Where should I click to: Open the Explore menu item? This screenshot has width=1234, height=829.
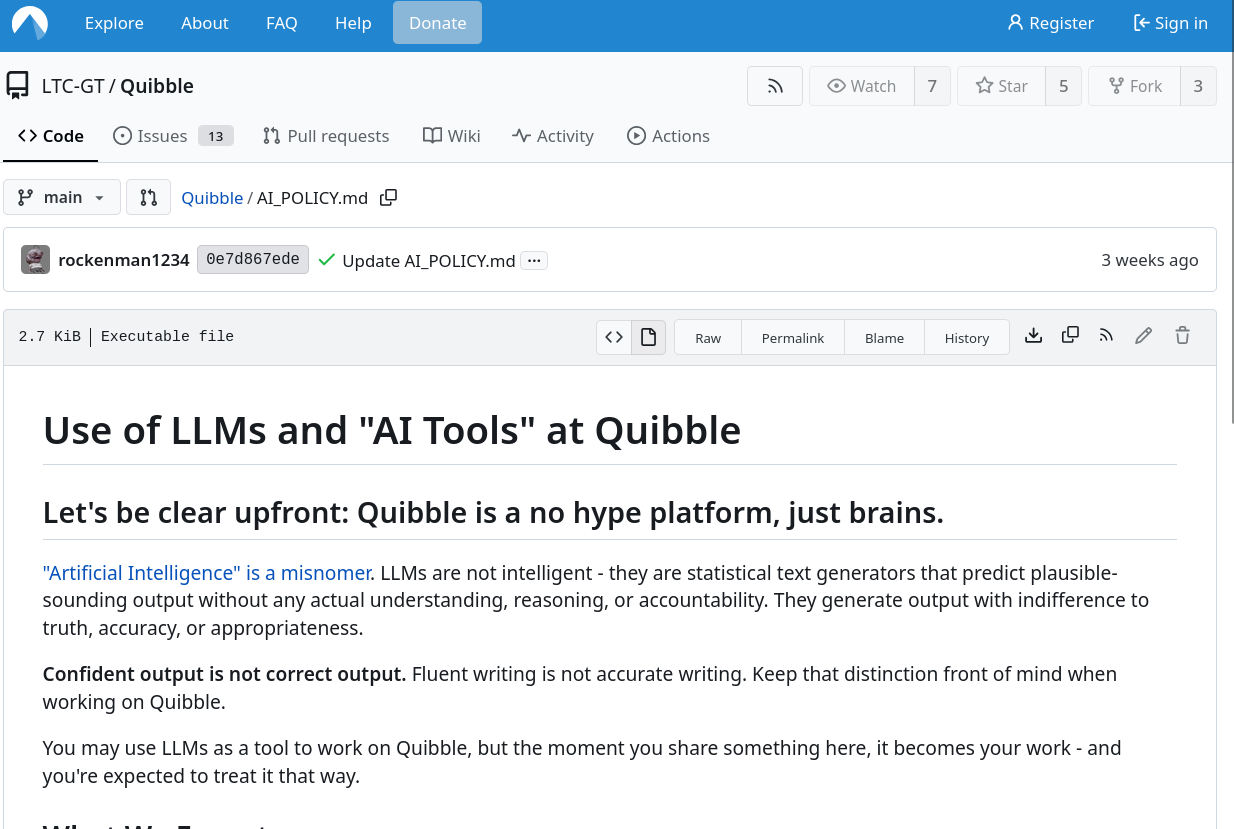pyautogui.click(x=114, y=23)
